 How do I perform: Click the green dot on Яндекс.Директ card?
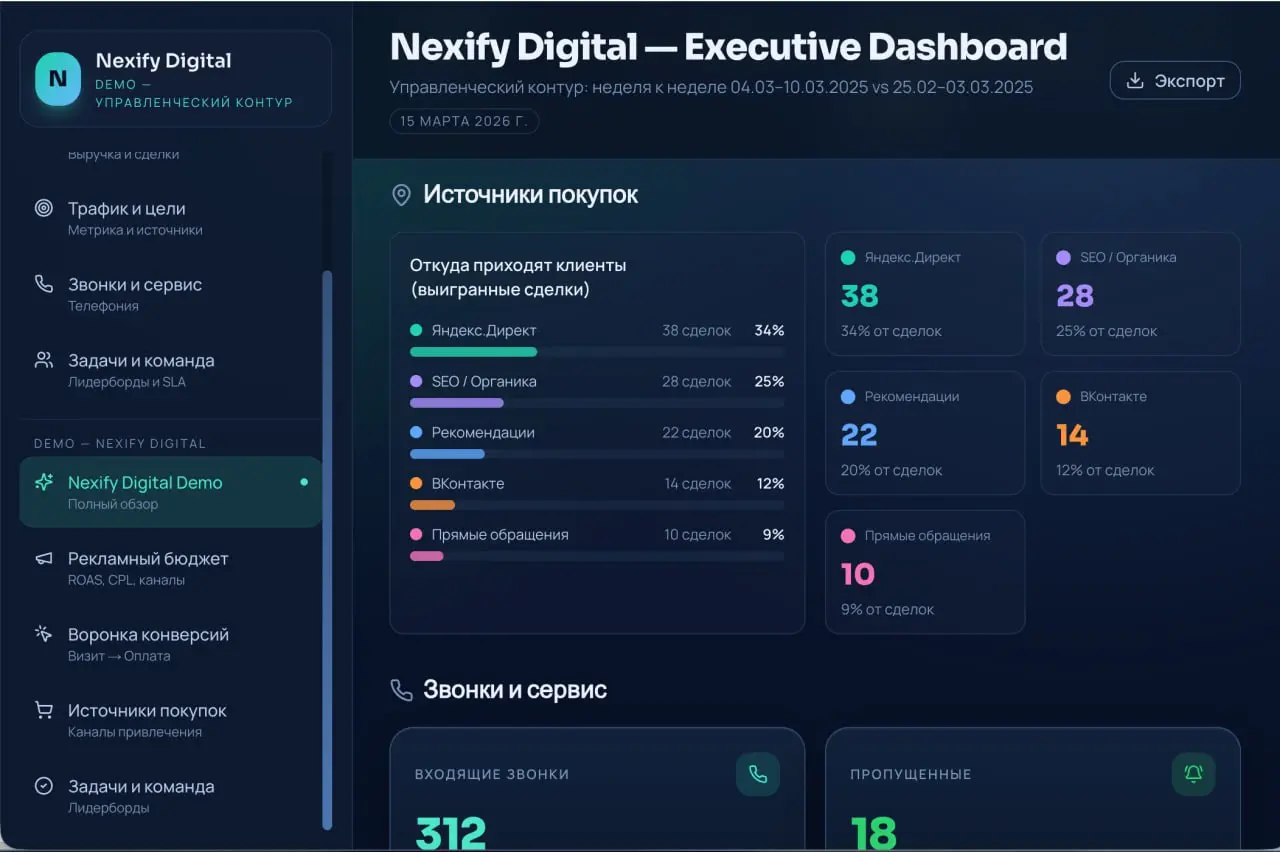[x=848, y=257]
